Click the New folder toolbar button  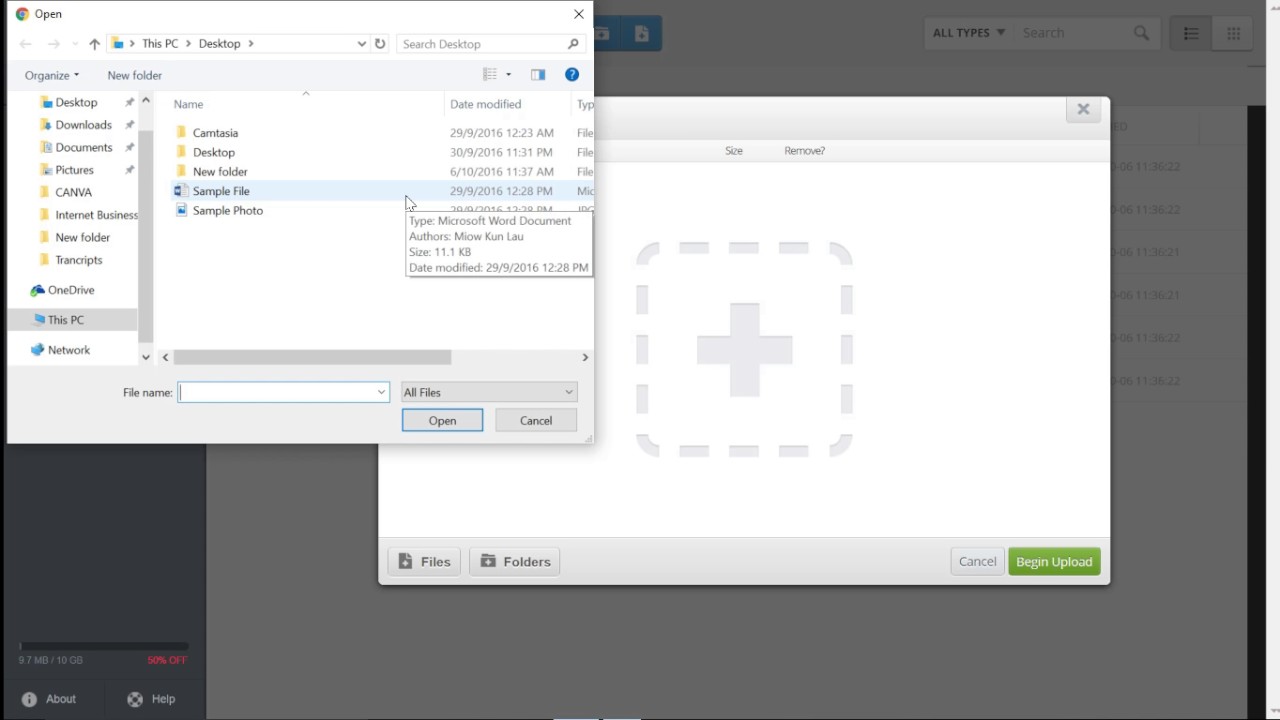coord(135,75)
